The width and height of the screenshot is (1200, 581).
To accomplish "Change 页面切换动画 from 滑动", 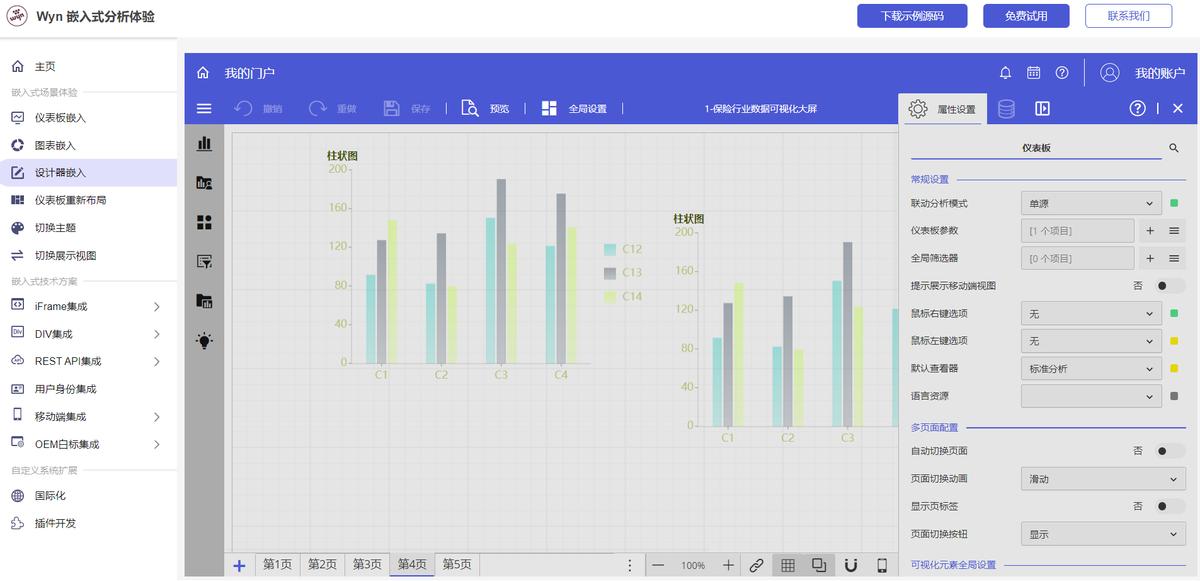I will 1103,478.
